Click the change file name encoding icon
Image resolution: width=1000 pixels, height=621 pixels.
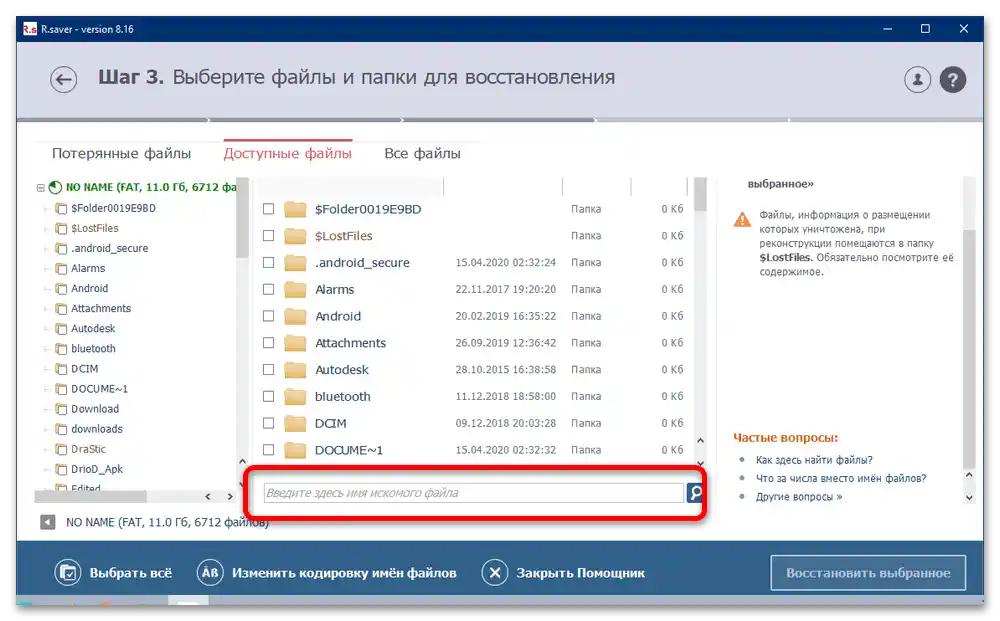point(210,573)
